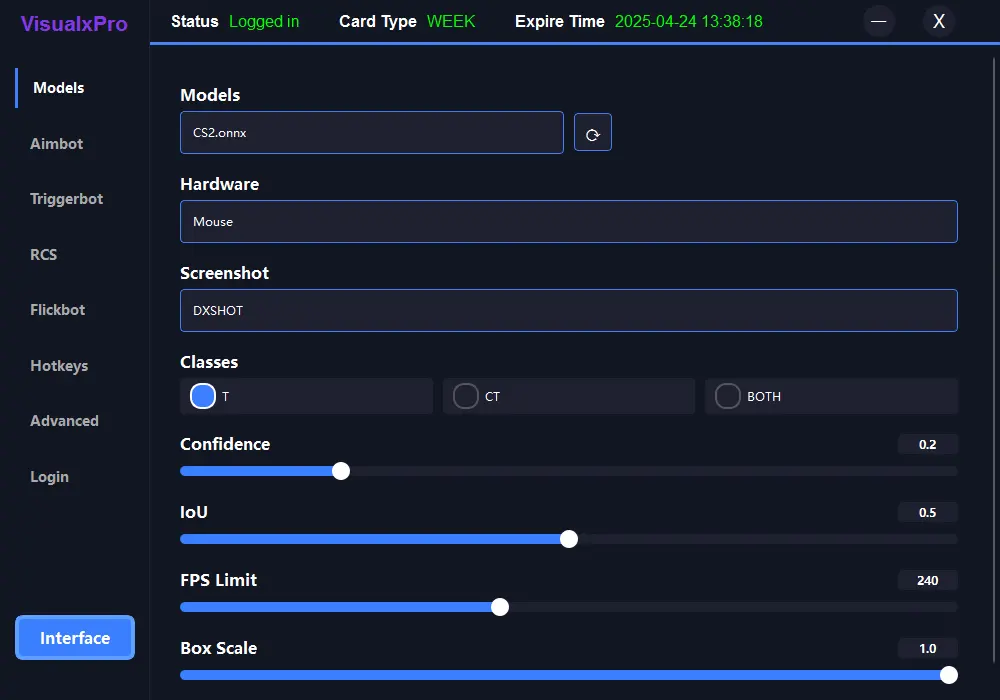The width and height of the screenshot is (1000, 700).
Task: Open the RCS section in sidebar
Action: pyautogui.click(x=44, y=255)
